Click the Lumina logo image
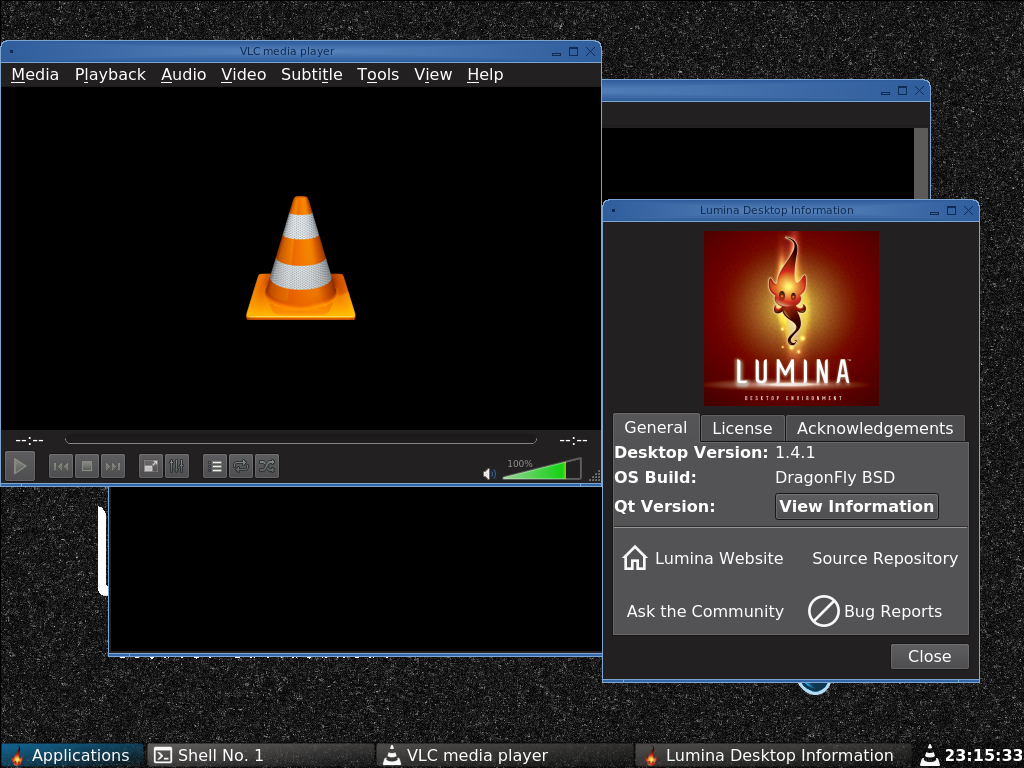 pyautogui.click(x=791, y=318)
